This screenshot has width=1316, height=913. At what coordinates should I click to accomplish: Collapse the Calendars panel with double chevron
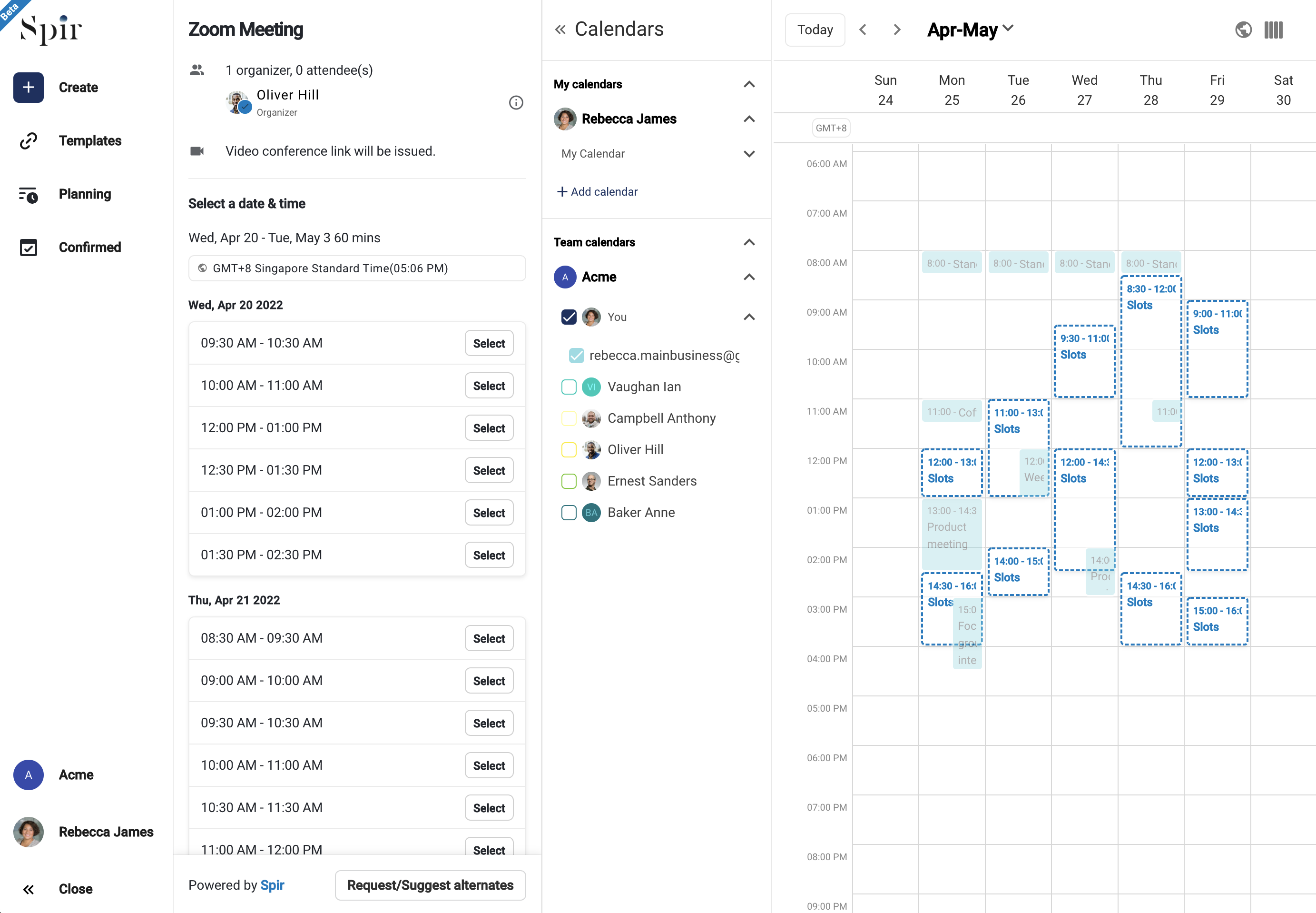tap(560, 29)
